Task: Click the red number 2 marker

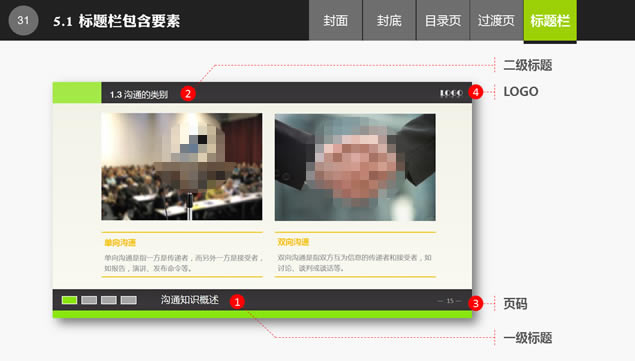Action: coord(188,94)
